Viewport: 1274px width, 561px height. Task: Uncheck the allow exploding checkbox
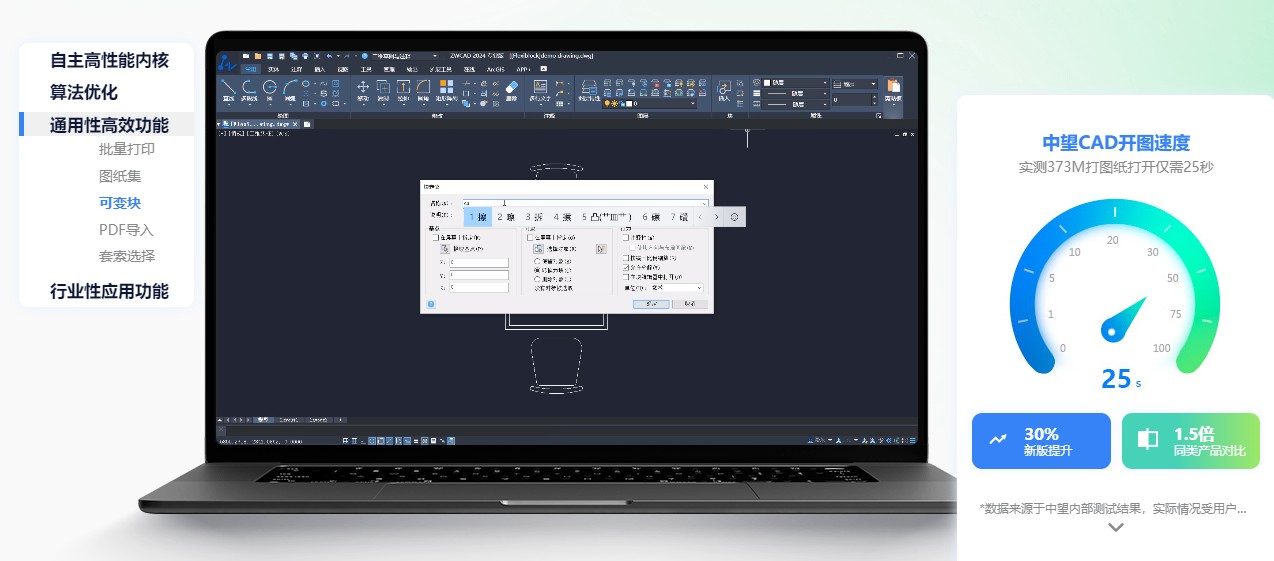click(x=626, y=268)
